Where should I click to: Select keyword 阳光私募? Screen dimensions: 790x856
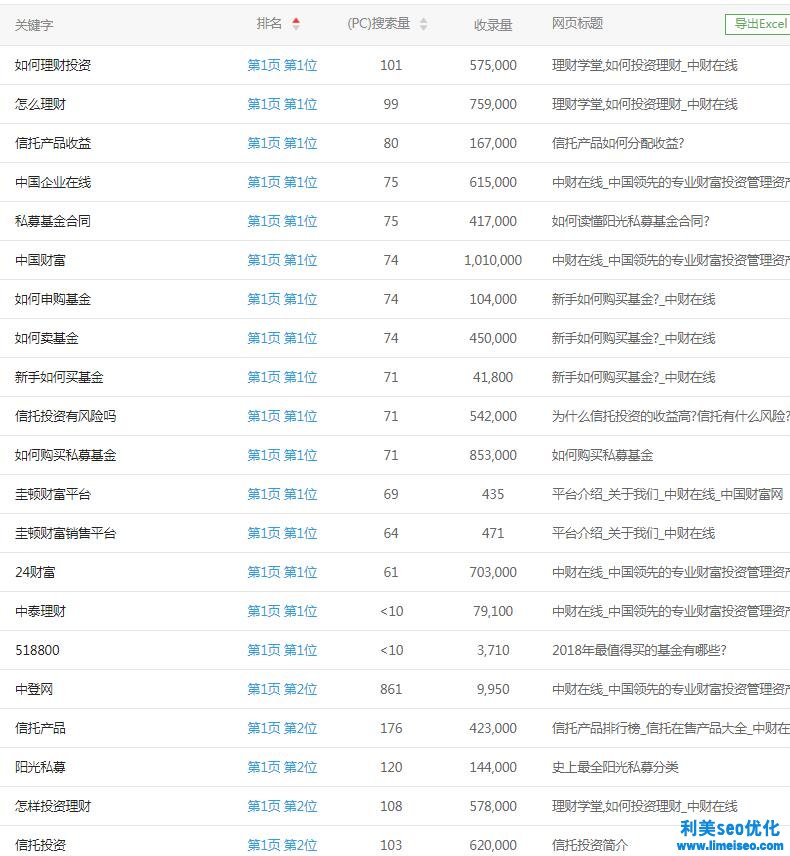(x=40, y=768)
